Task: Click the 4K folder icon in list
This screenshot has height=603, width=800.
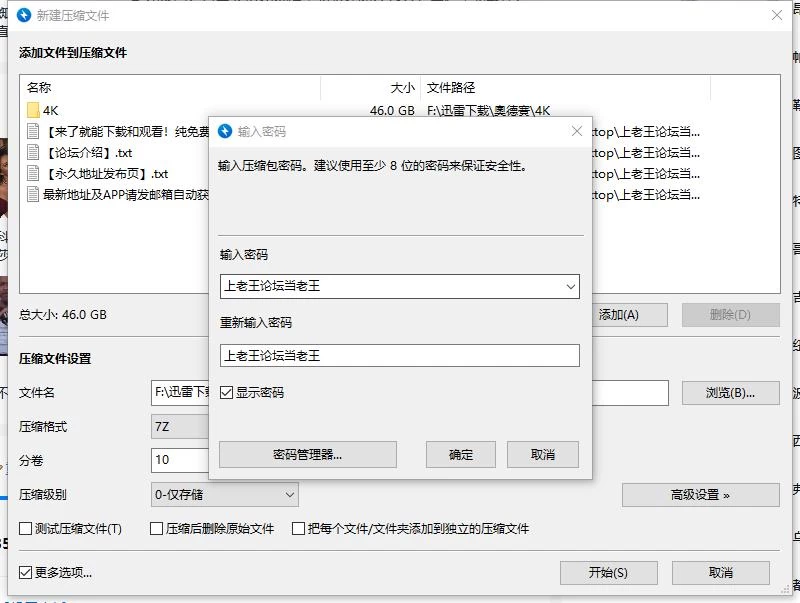Action: point(33,110)
